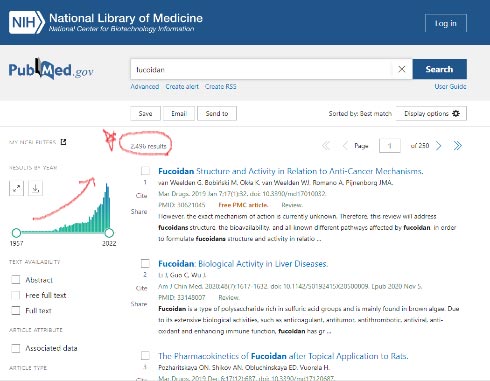The image size is (490, 381).
Task: Click Cite for the first result
Action: point(142,196)
